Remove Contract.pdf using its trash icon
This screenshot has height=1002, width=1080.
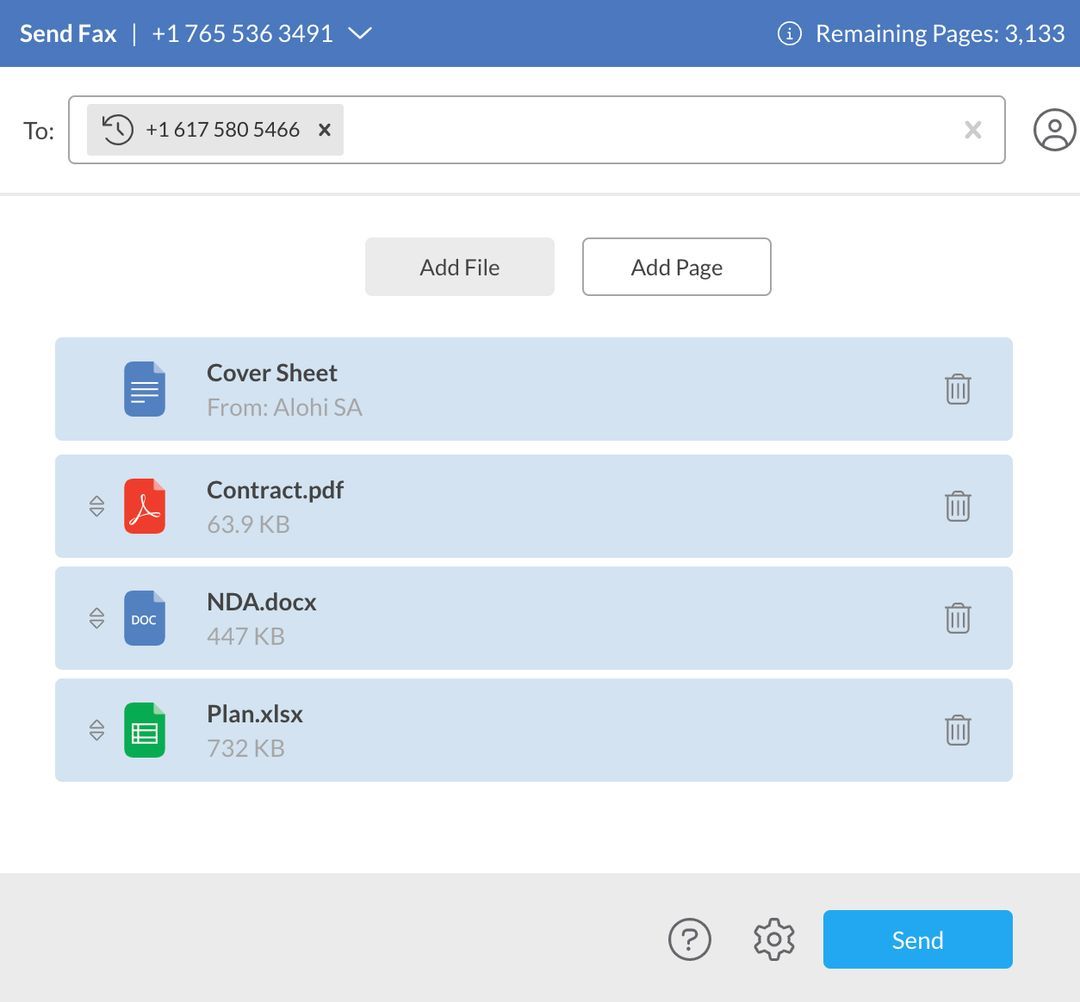click(x=957, y=505)
